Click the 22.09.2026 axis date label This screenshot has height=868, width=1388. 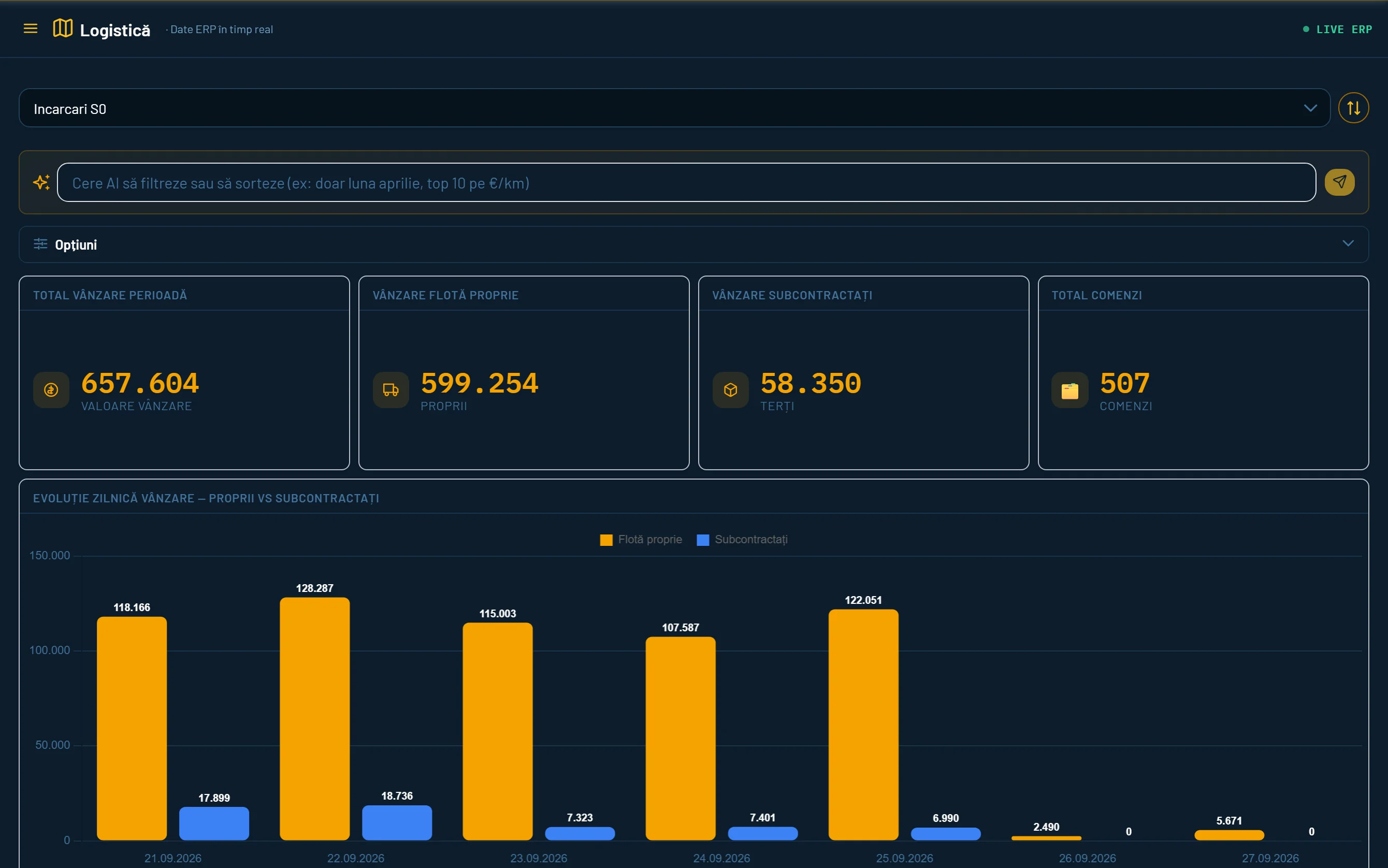pyautogui.click(x=356, y=858)
